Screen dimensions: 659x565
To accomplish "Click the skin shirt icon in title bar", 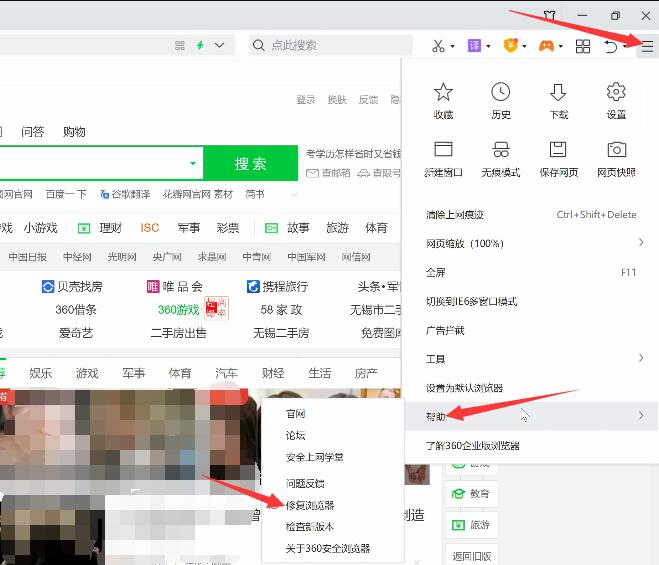I will point(549,16).
